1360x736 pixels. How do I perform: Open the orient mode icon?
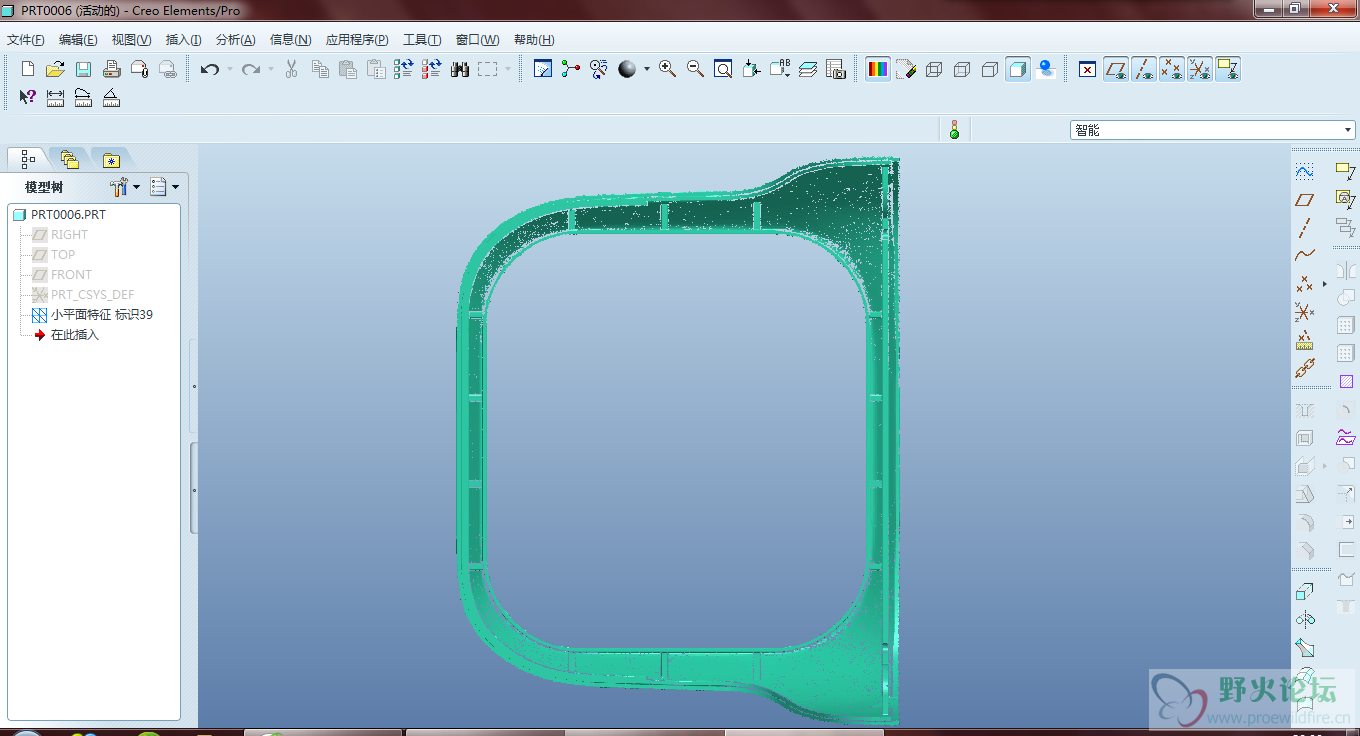point(599,69)
